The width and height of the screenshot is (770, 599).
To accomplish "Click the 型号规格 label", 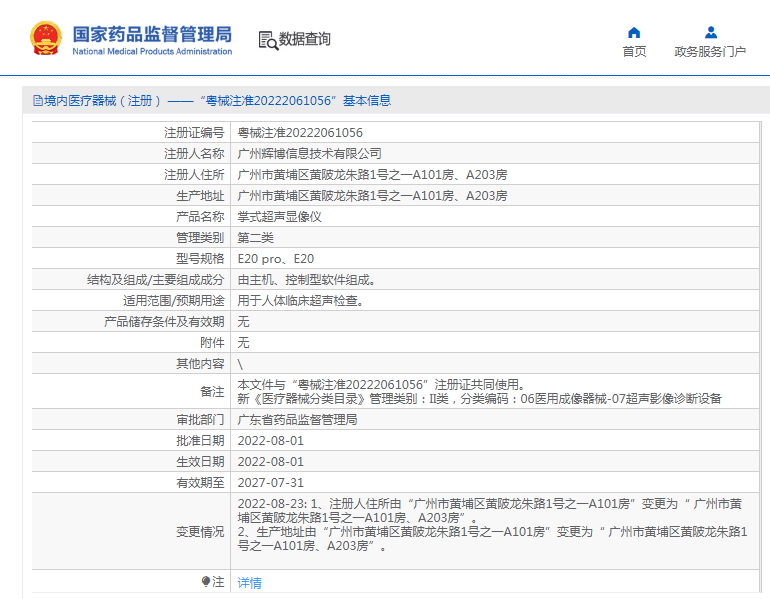I will pyautogui.click(x=200, y=259).
